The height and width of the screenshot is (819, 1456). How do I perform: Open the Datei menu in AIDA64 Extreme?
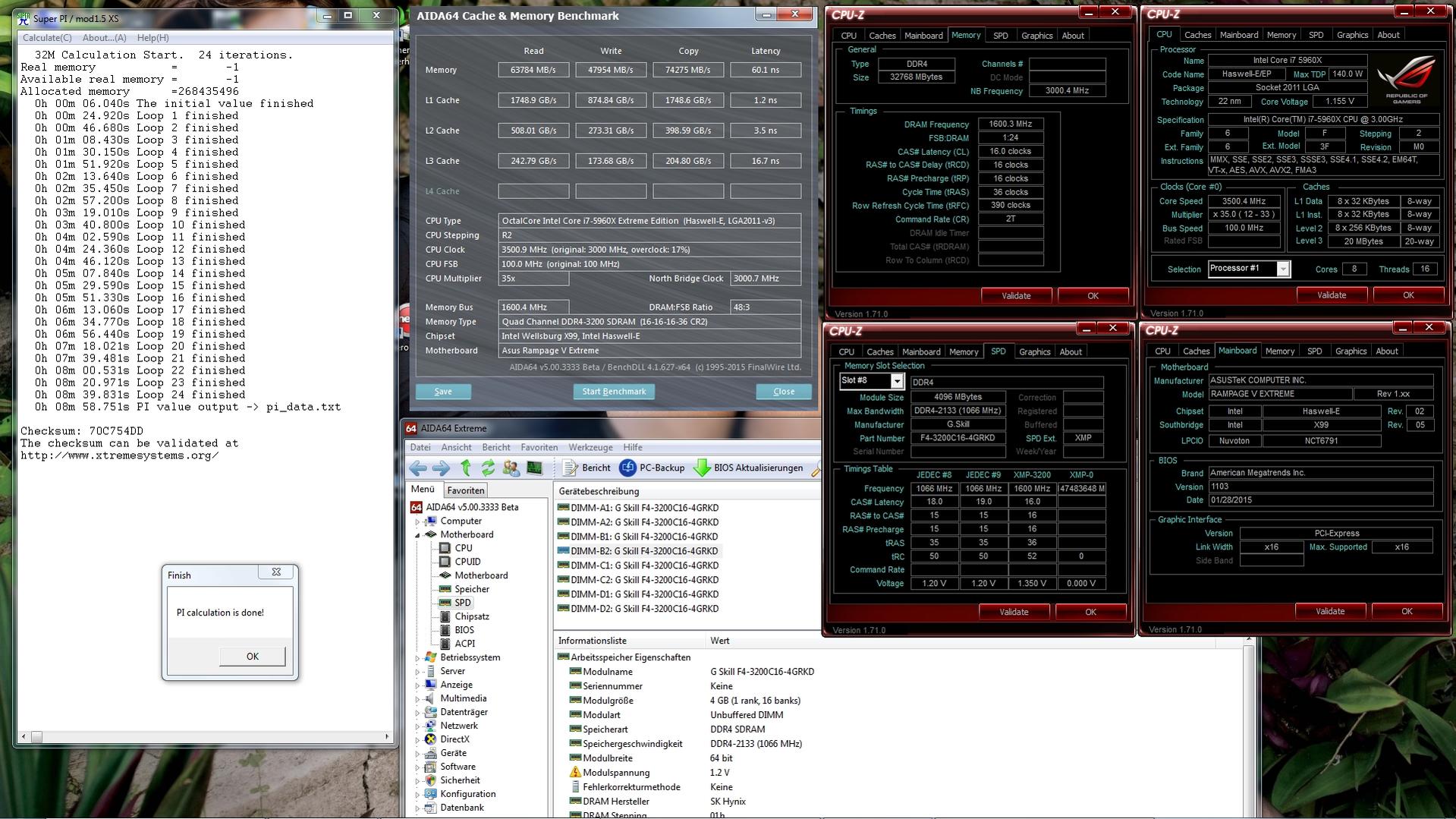click(x=420, y=448)
